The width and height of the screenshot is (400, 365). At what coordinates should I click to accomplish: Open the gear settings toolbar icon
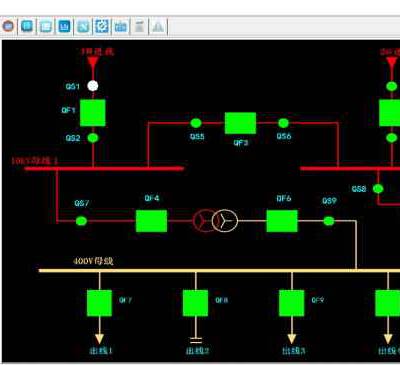coord(102,26)
